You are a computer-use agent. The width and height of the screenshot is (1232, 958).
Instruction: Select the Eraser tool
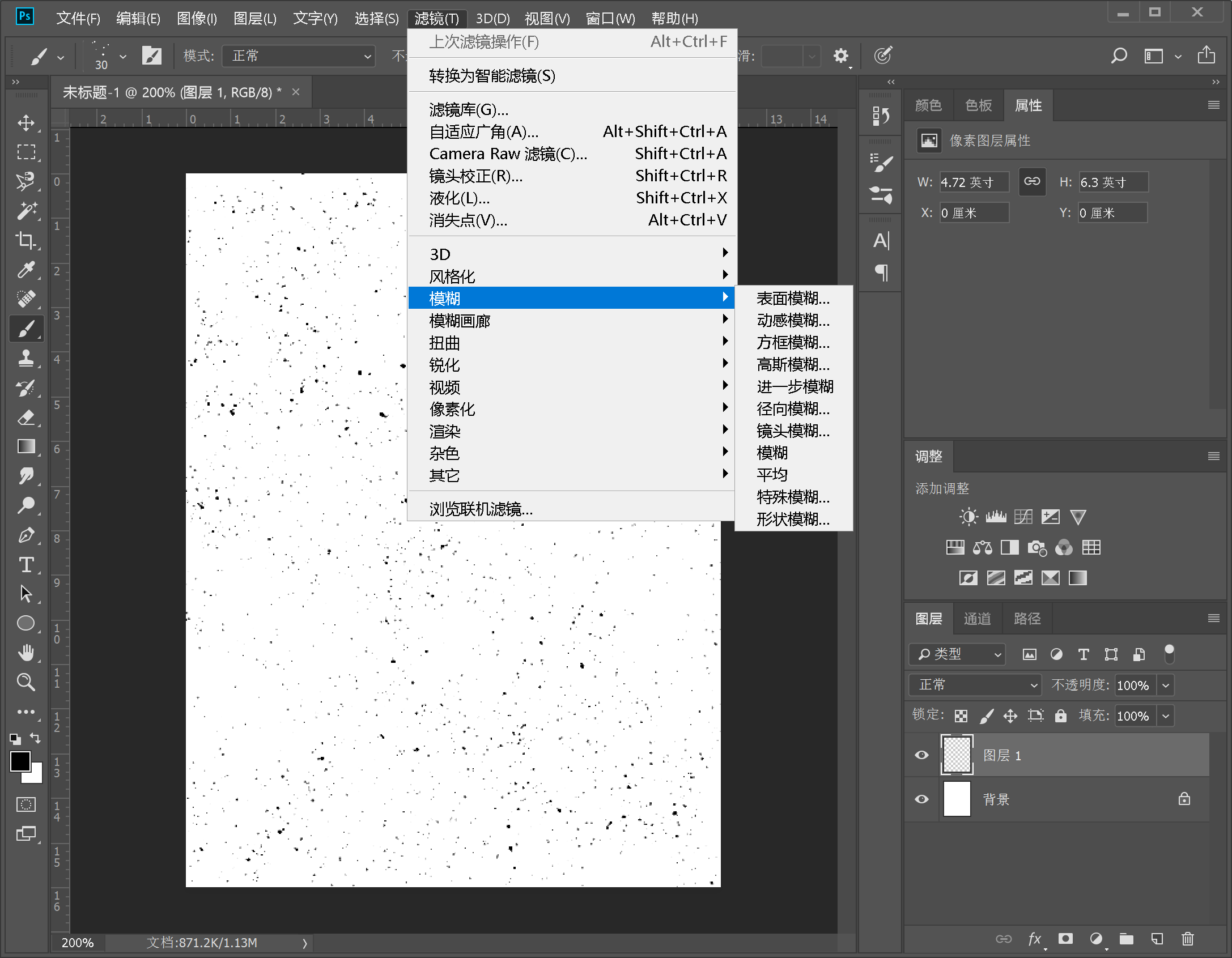click(x=26, y=418)
